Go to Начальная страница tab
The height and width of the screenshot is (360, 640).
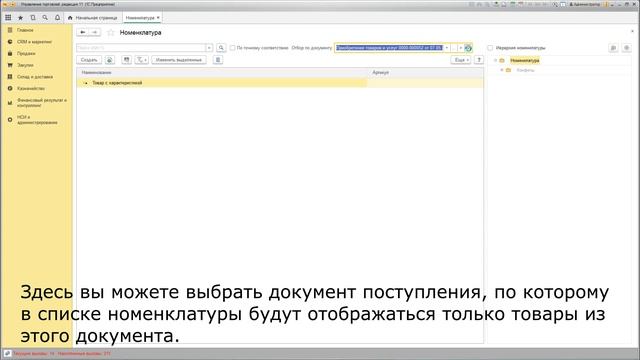(93, 18)
